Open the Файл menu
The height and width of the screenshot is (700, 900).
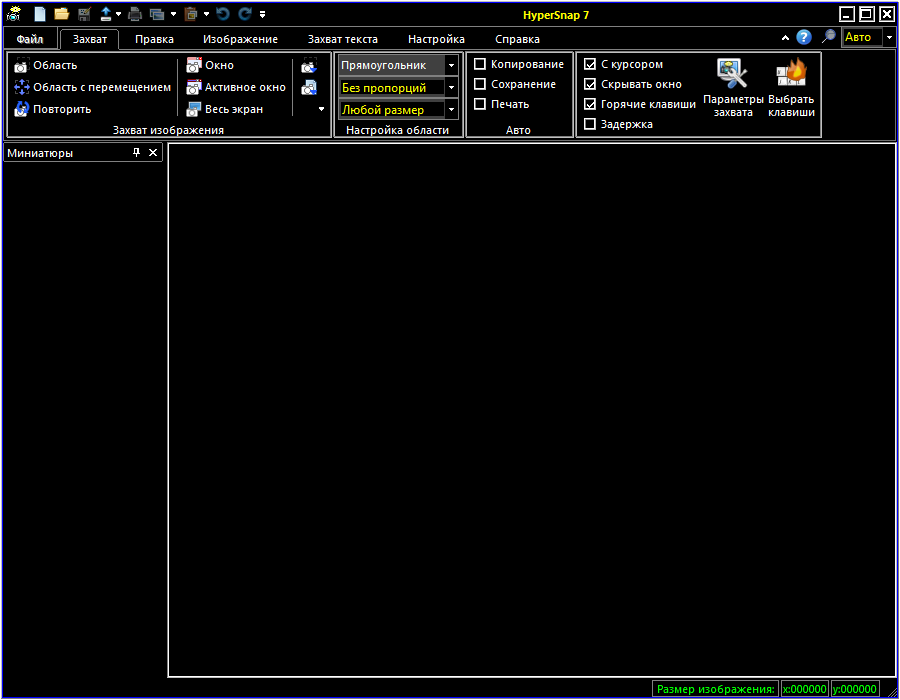click(30, 39)
